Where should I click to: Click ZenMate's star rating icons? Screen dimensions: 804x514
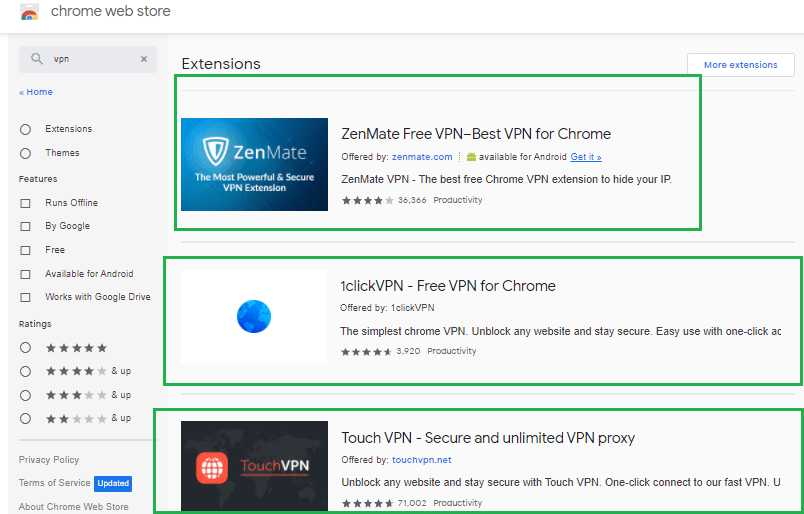(x=368, y=200)
